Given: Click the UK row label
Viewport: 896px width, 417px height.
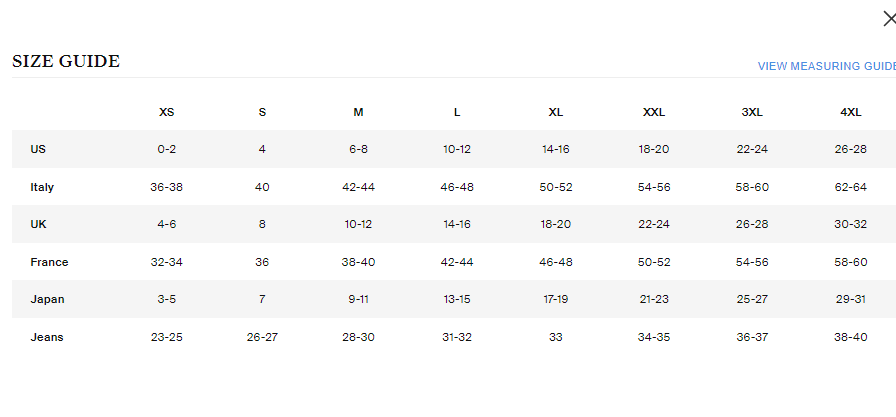Looking at the screenshot, I should coord(38,224).
